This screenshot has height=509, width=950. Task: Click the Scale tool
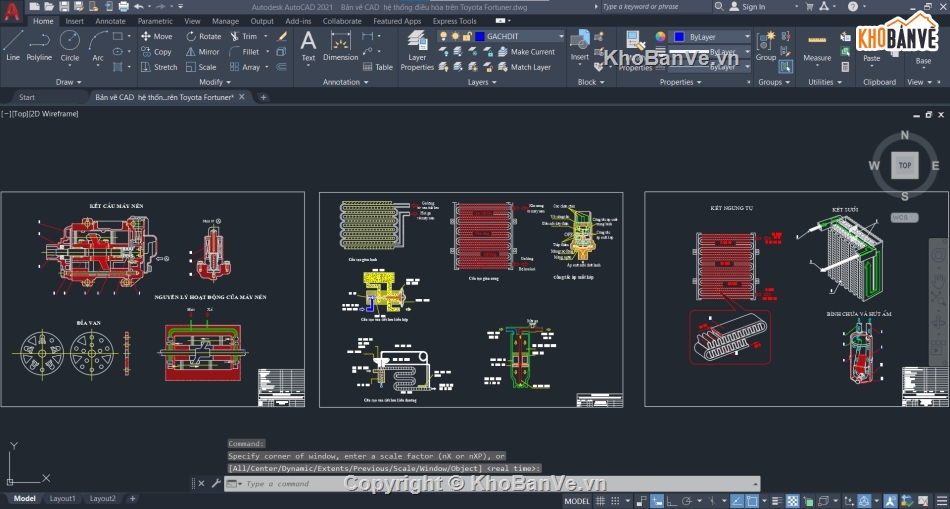201,67
